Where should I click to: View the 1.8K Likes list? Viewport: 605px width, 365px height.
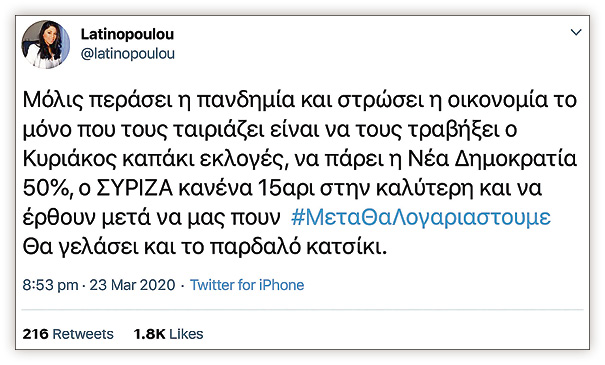point(168,334)
